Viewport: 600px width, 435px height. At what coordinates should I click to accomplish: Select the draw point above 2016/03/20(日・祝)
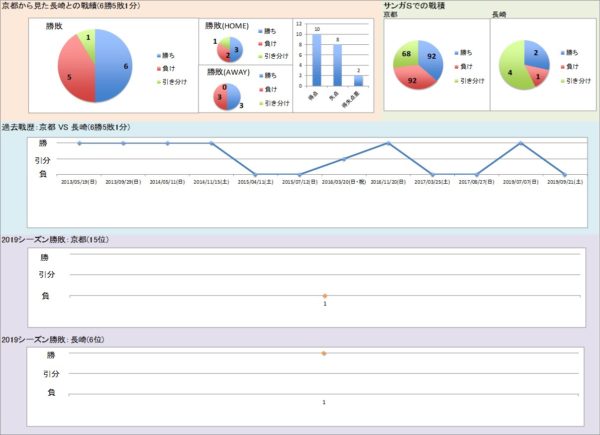pos(344,159)
